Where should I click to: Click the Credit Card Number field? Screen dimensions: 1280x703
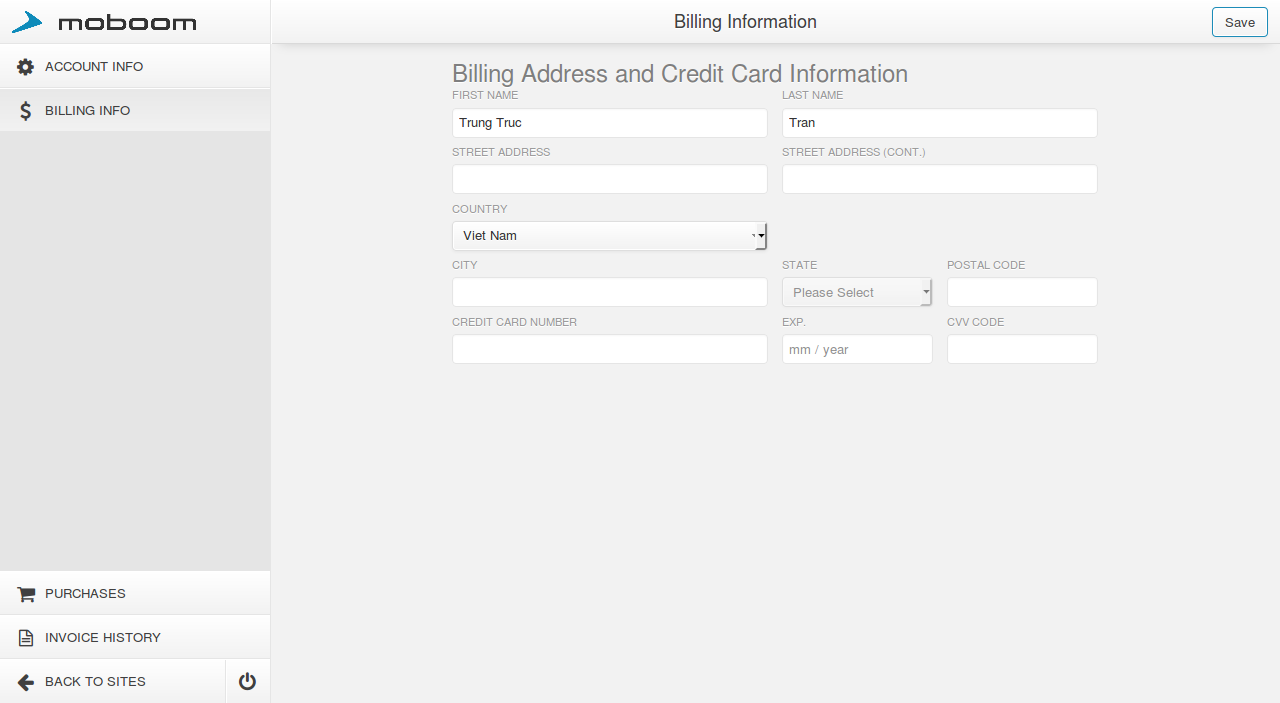point(609,349)
